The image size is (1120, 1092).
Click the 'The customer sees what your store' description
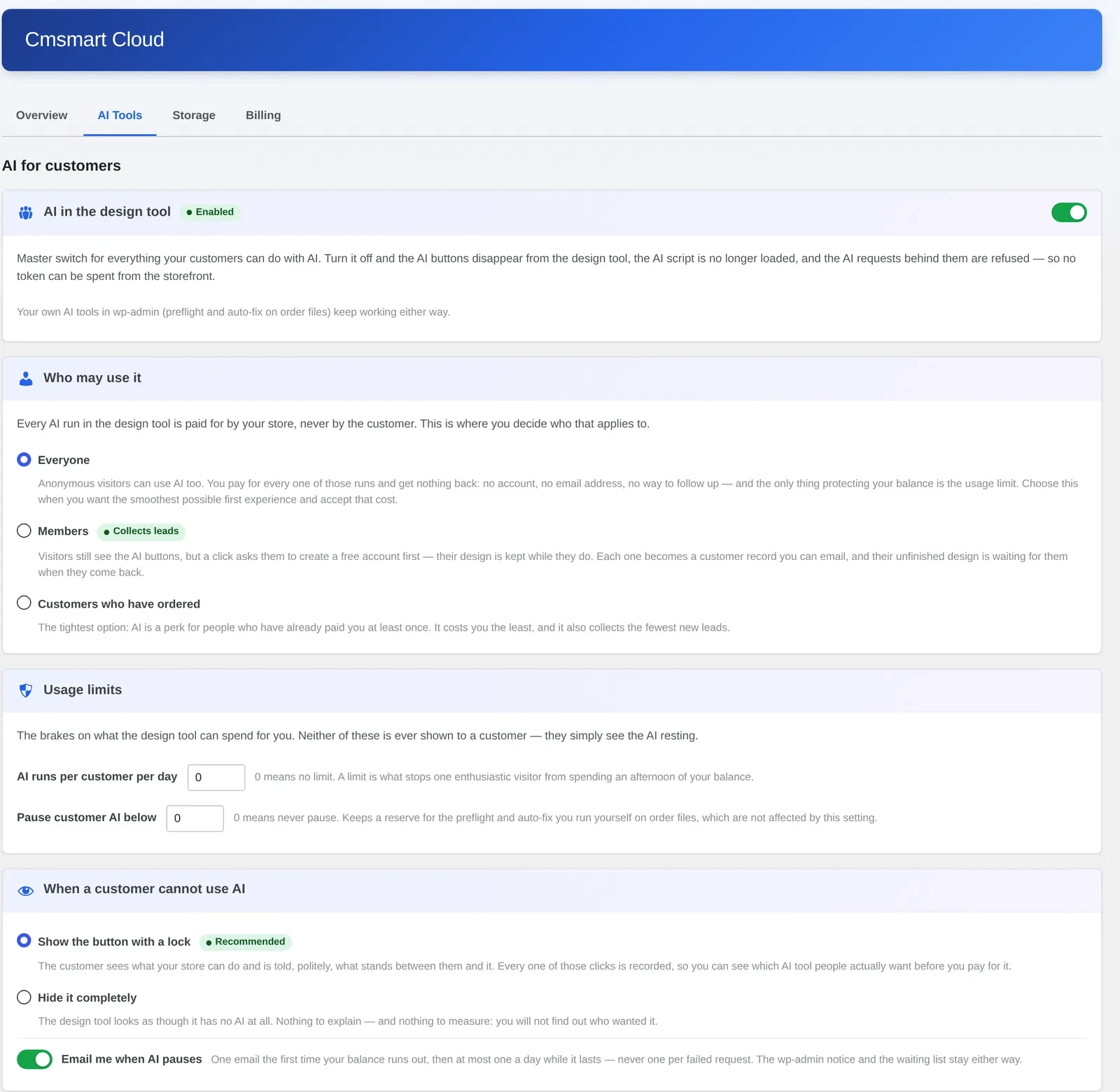524,966
